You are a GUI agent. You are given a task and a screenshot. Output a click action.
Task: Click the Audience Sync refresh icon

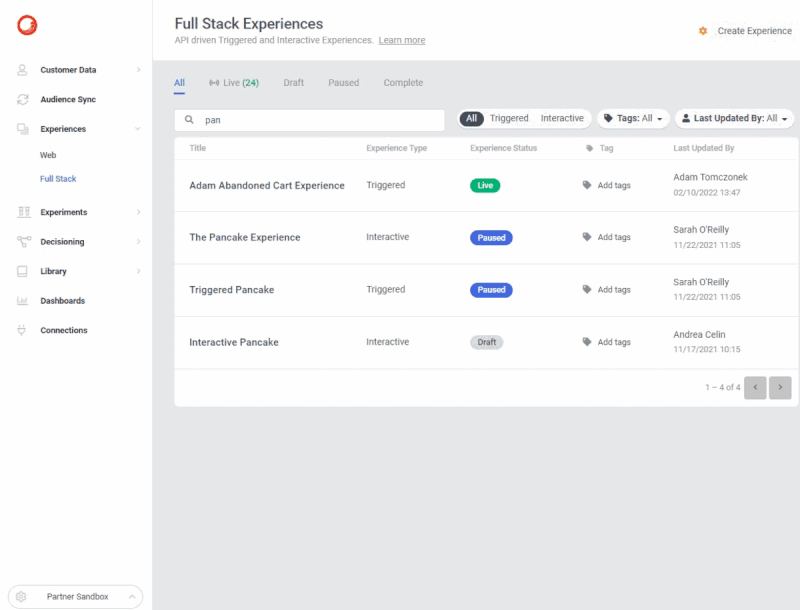click(22, 100)
